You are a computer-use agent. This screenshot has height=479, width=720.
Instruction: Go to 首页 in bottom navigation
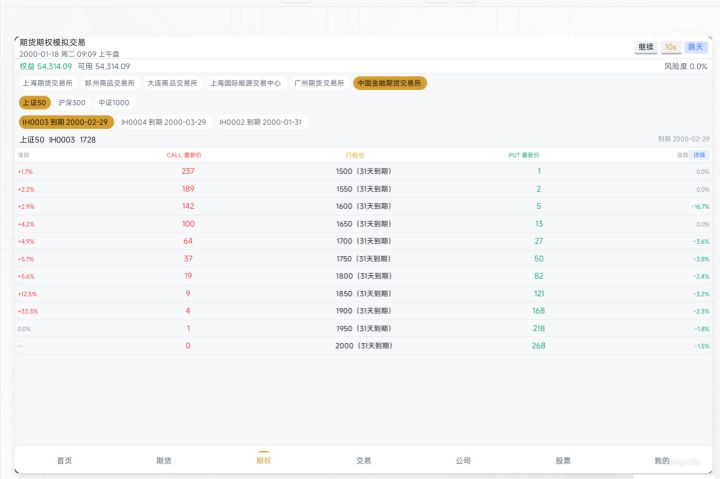64,461
